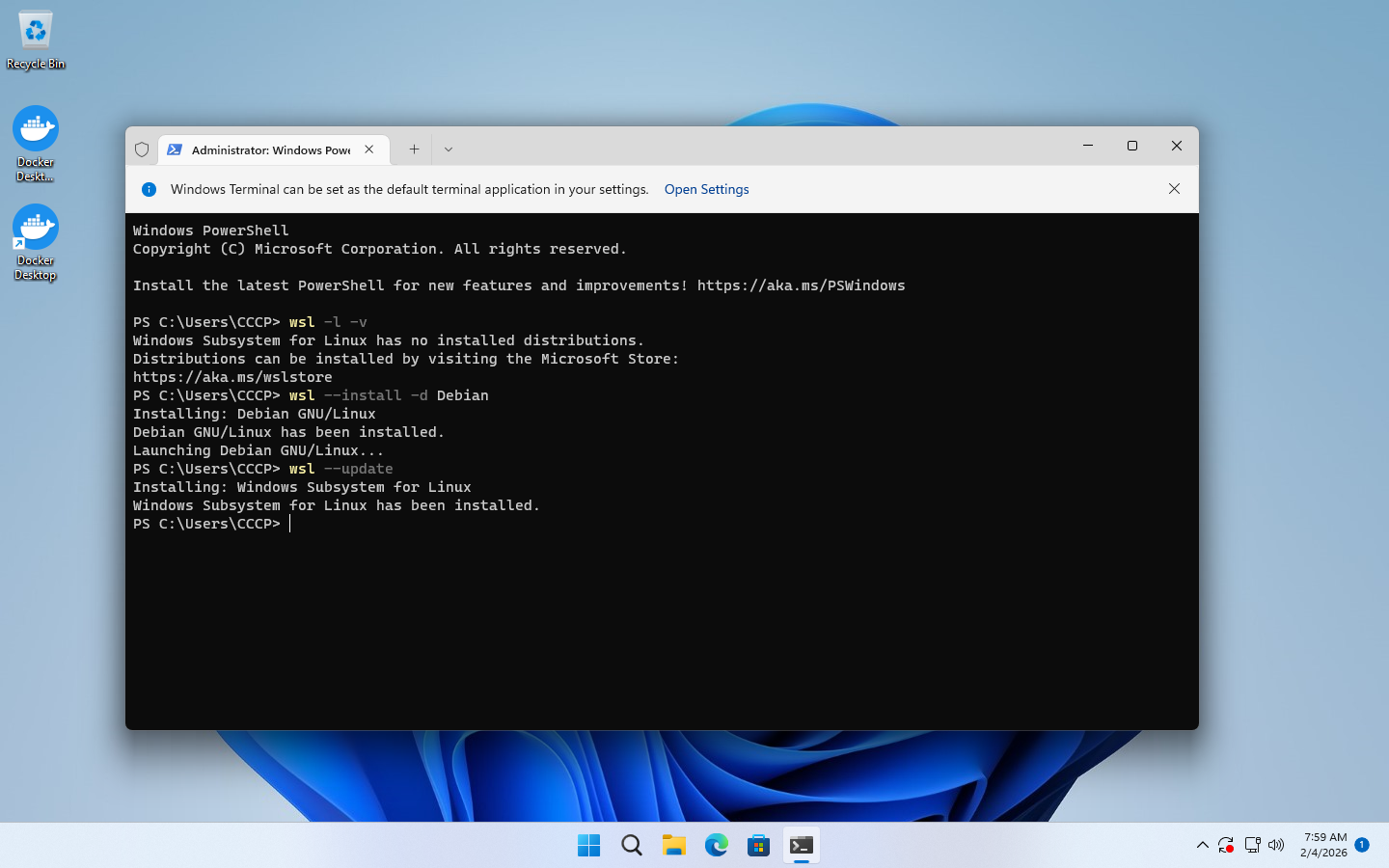Image resolution: width=1389 pixels, height=868 pixels.
Task: Click the Open Settings link
Action: [x=706, y=189]
